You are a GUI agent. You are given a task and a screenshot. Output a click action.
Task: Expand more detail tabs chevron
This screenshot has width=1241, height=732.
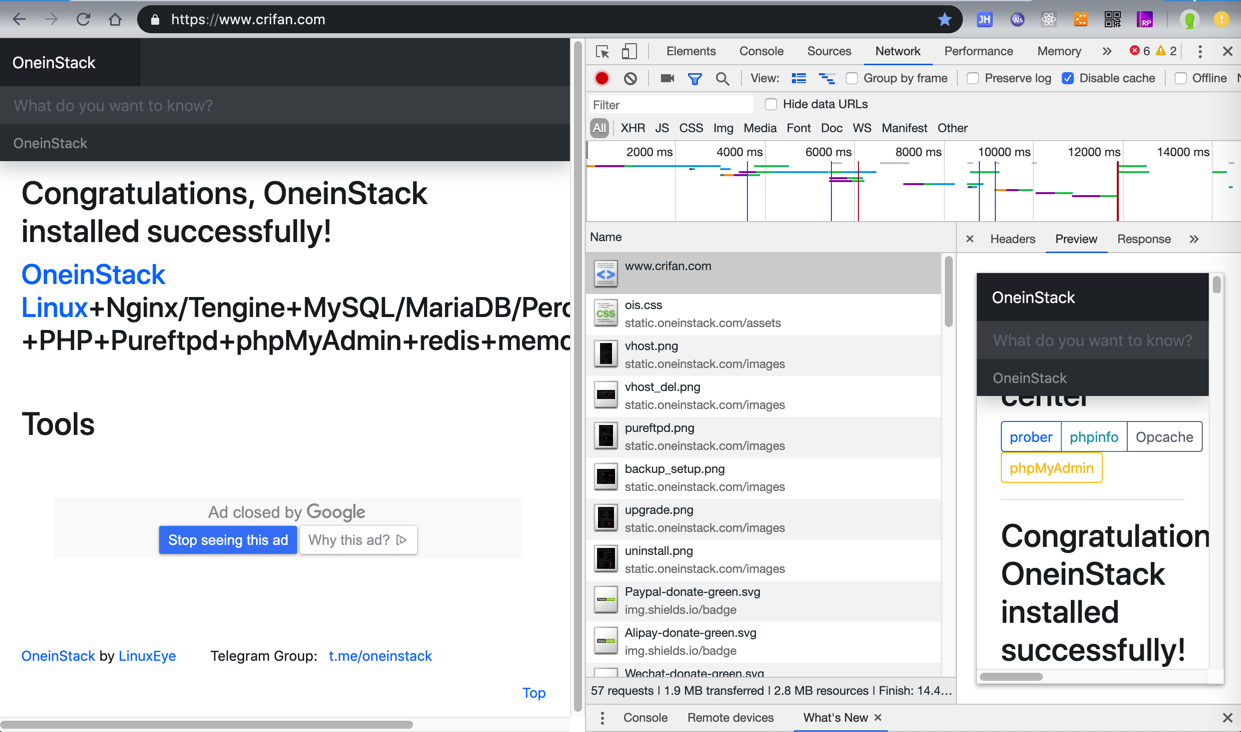(x=1194, y=239)
